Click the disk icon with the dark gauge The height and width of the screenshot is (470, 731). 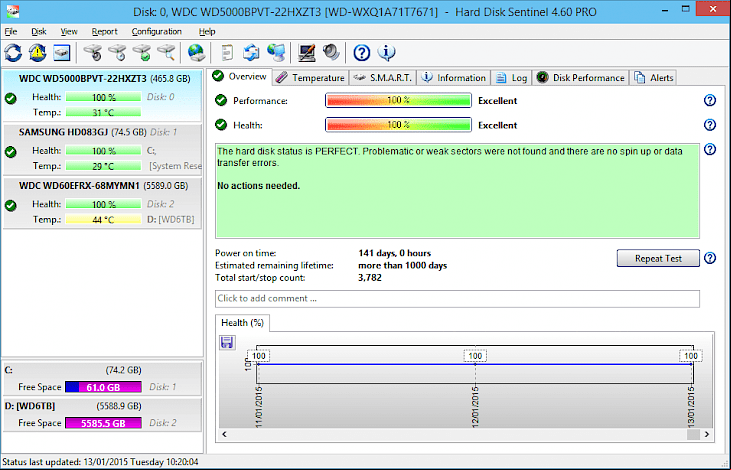click(93, 53)
